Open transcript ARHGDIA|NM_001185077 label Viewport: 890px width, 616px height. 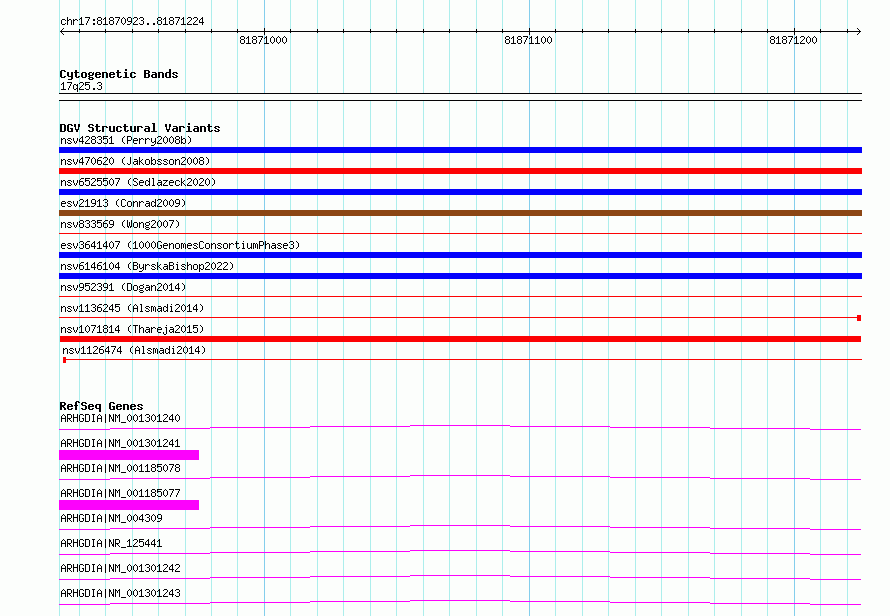click(120, 493)
